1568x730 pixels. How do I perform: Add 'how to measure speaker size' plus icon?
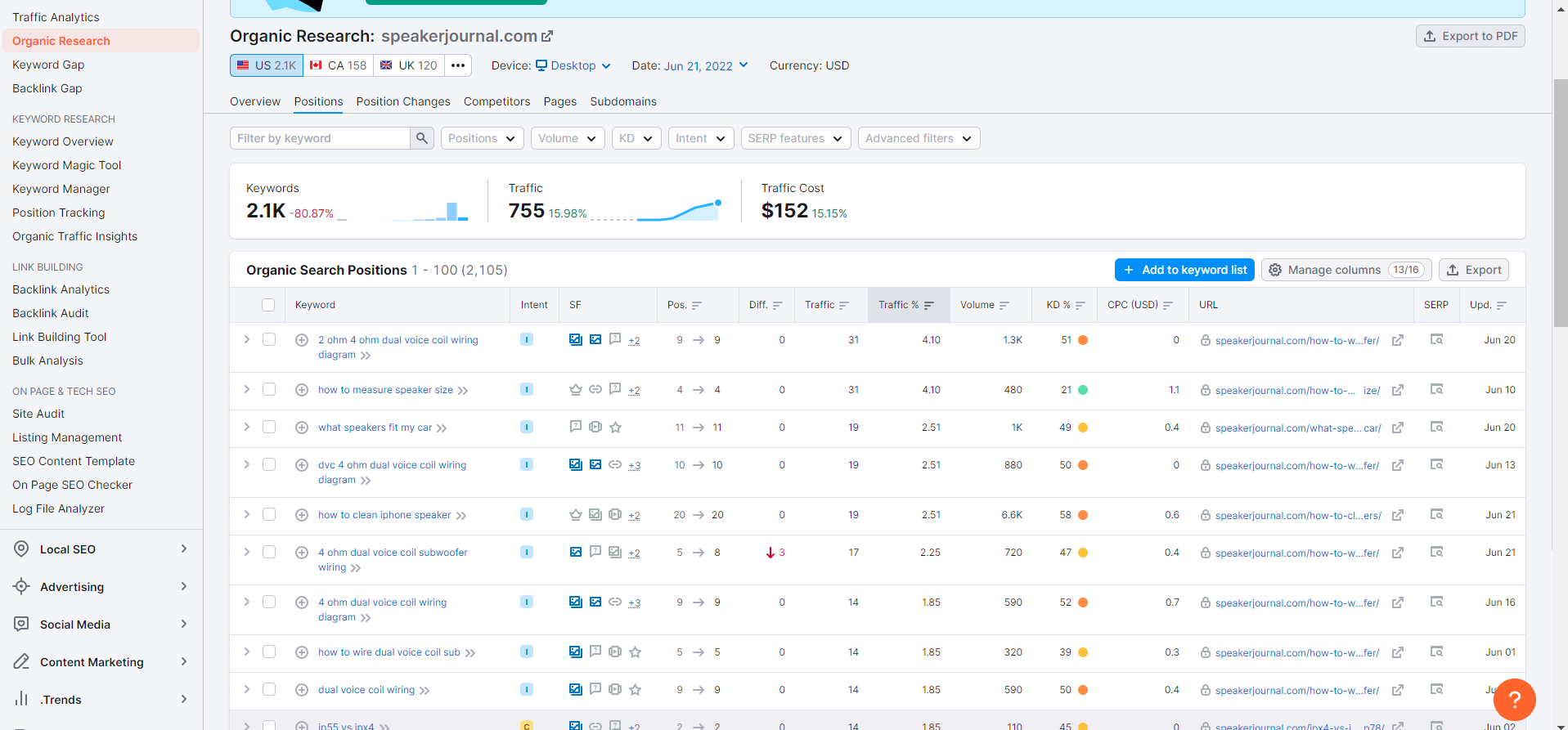[302, 390]
